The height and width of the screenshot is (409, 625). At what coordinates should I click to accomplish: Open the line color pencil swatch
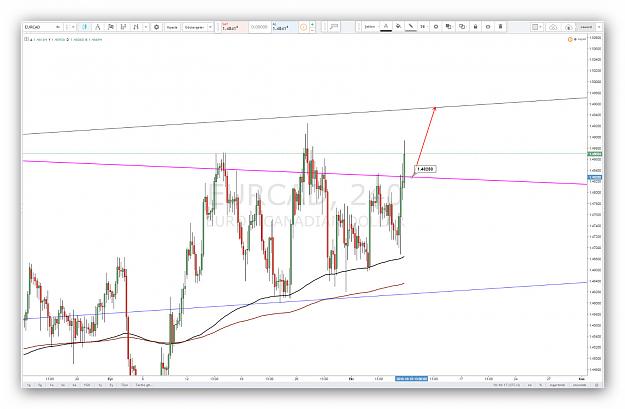[x=411, y=27]
